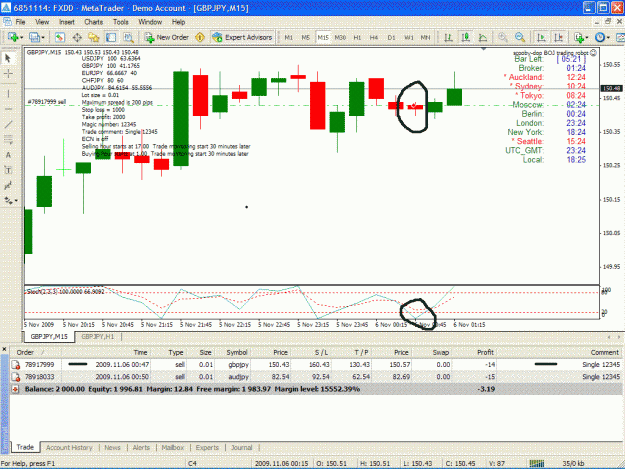Launch MetaEditor from yellow diamond icon
625x469 pixels.
pos(200,37)
